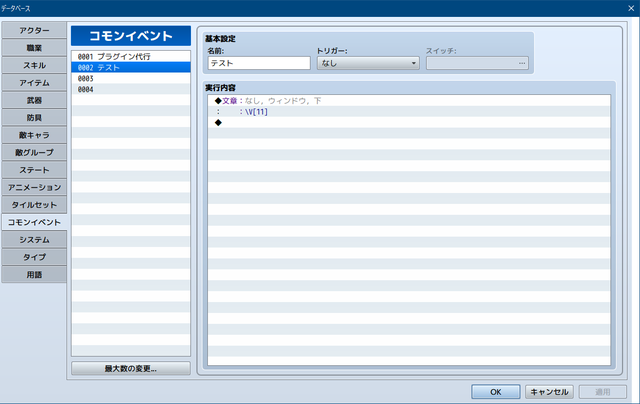Select the 文章 command line
This screenshot has height=404, width=640.
[409, 101]
